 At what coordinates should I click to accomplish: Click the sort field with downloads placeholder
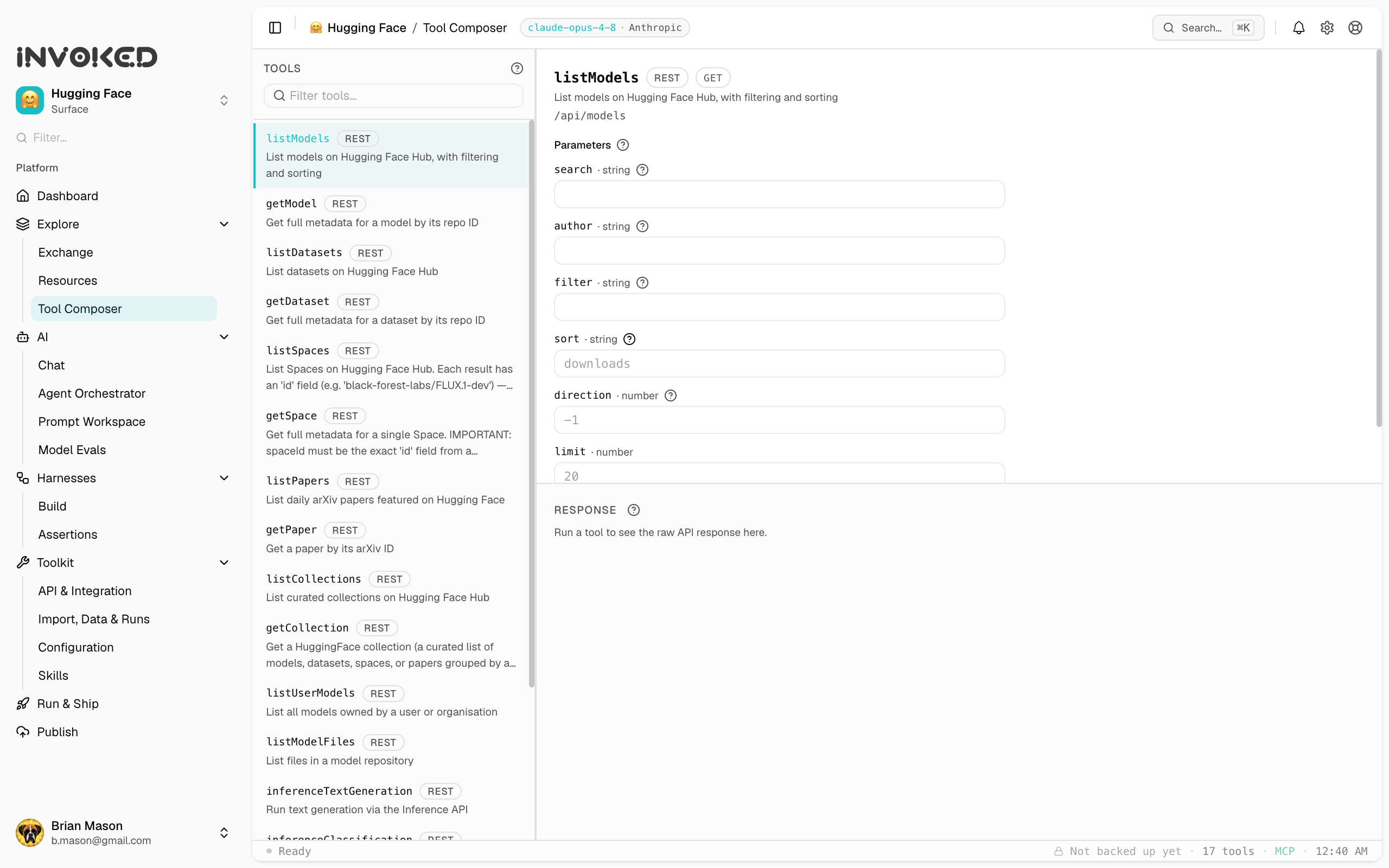tap(779, 363)
